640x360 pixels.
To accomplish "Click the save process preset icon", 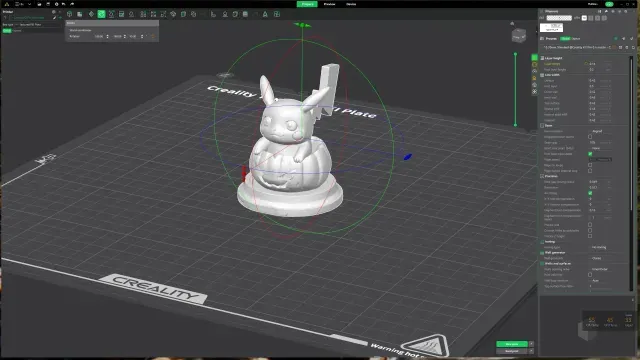I will point(621,47).
